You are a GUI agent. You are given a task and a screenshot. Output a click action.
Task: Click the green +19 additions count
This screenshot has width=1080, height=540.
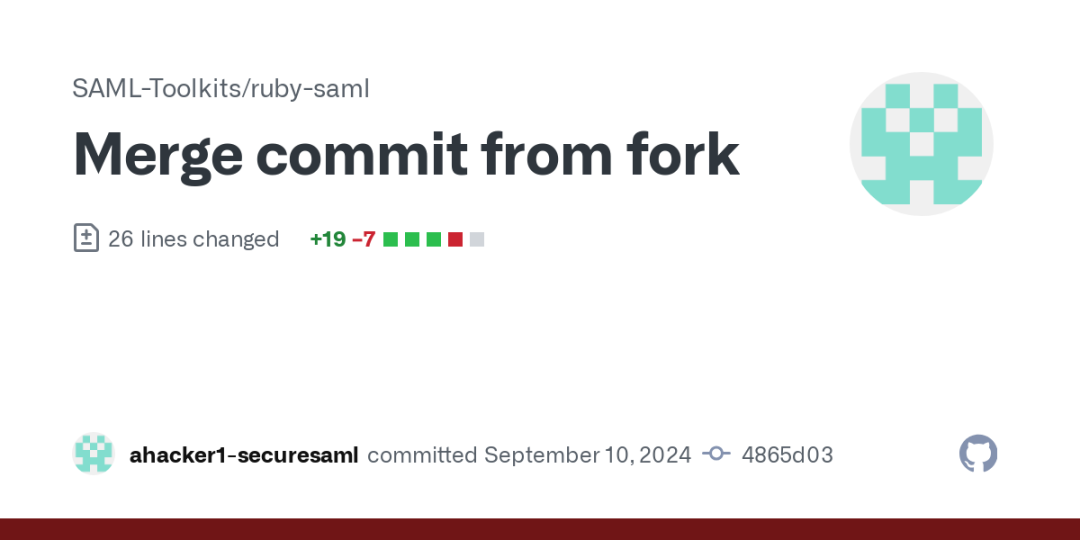[x=328, y=239]
